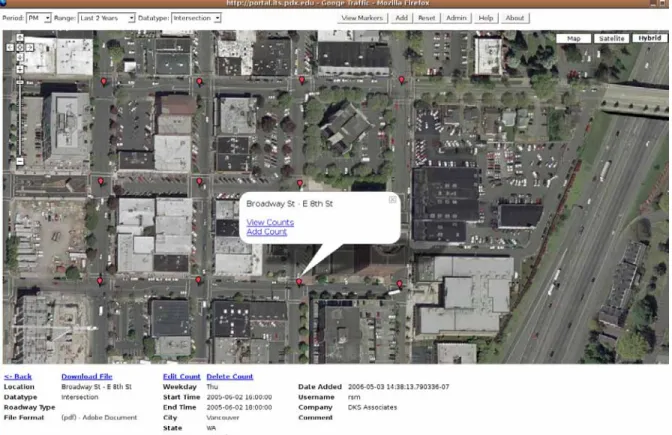The height and width of the screenshot is (435, 672).
Task: Select the bottom-row rightmost red map marker
Action: [399, 284]
